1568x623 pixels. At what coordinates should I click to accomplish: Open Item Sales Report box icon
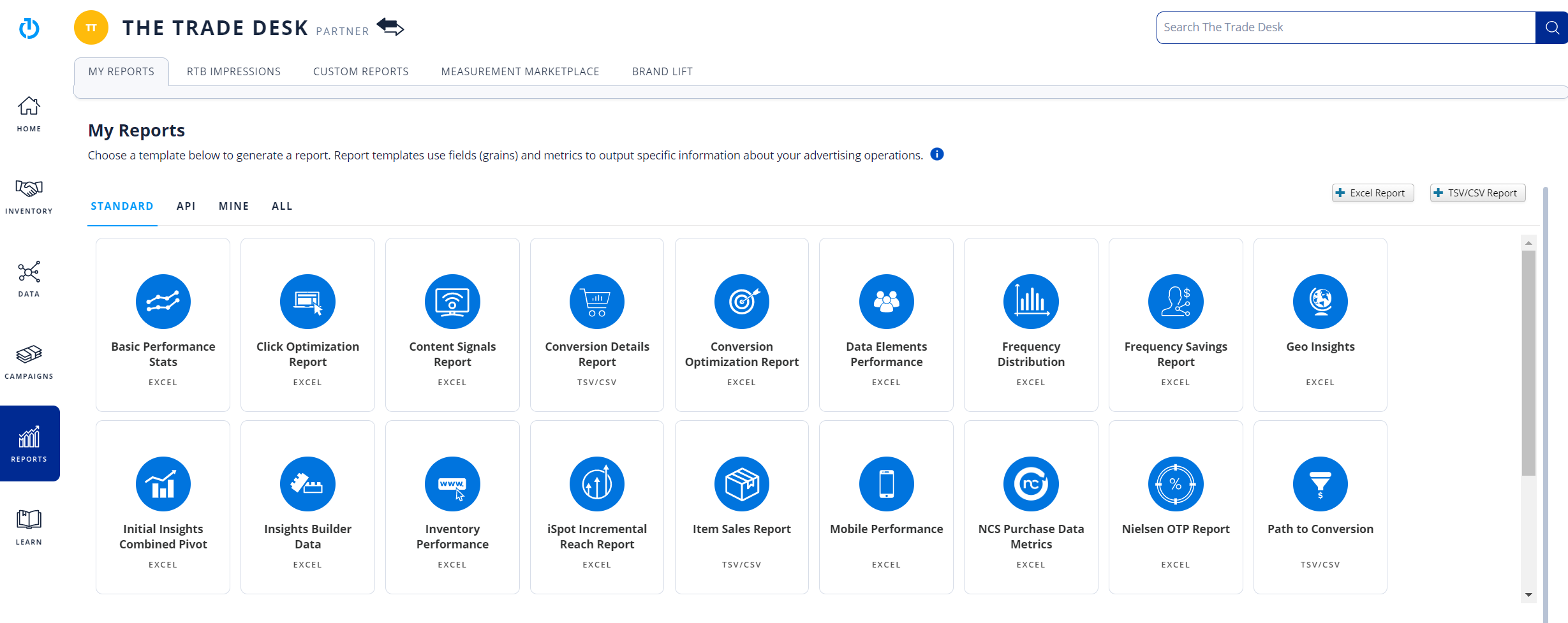pos(742,484)
